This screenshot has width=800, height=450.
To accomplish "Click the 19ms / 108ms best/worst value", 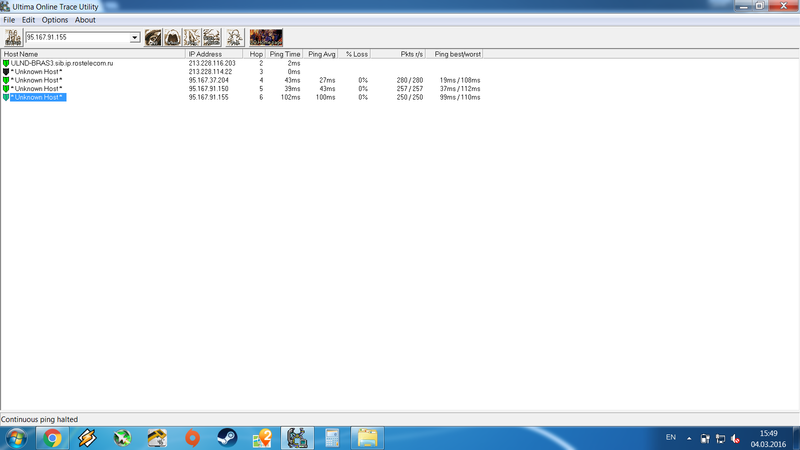I will point(460,80).
